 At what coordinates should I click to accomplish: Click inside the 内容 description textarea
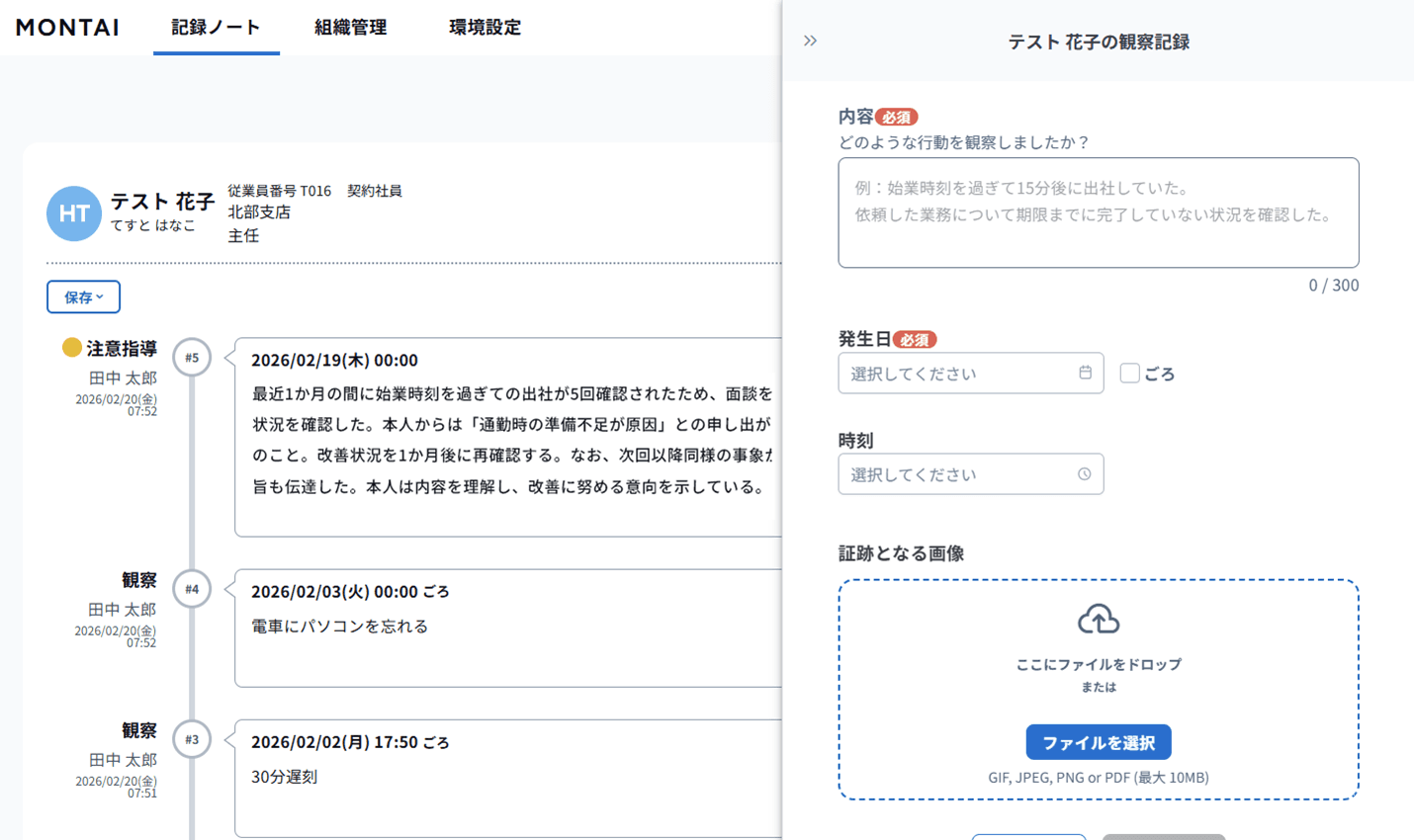coord(1098,210)
